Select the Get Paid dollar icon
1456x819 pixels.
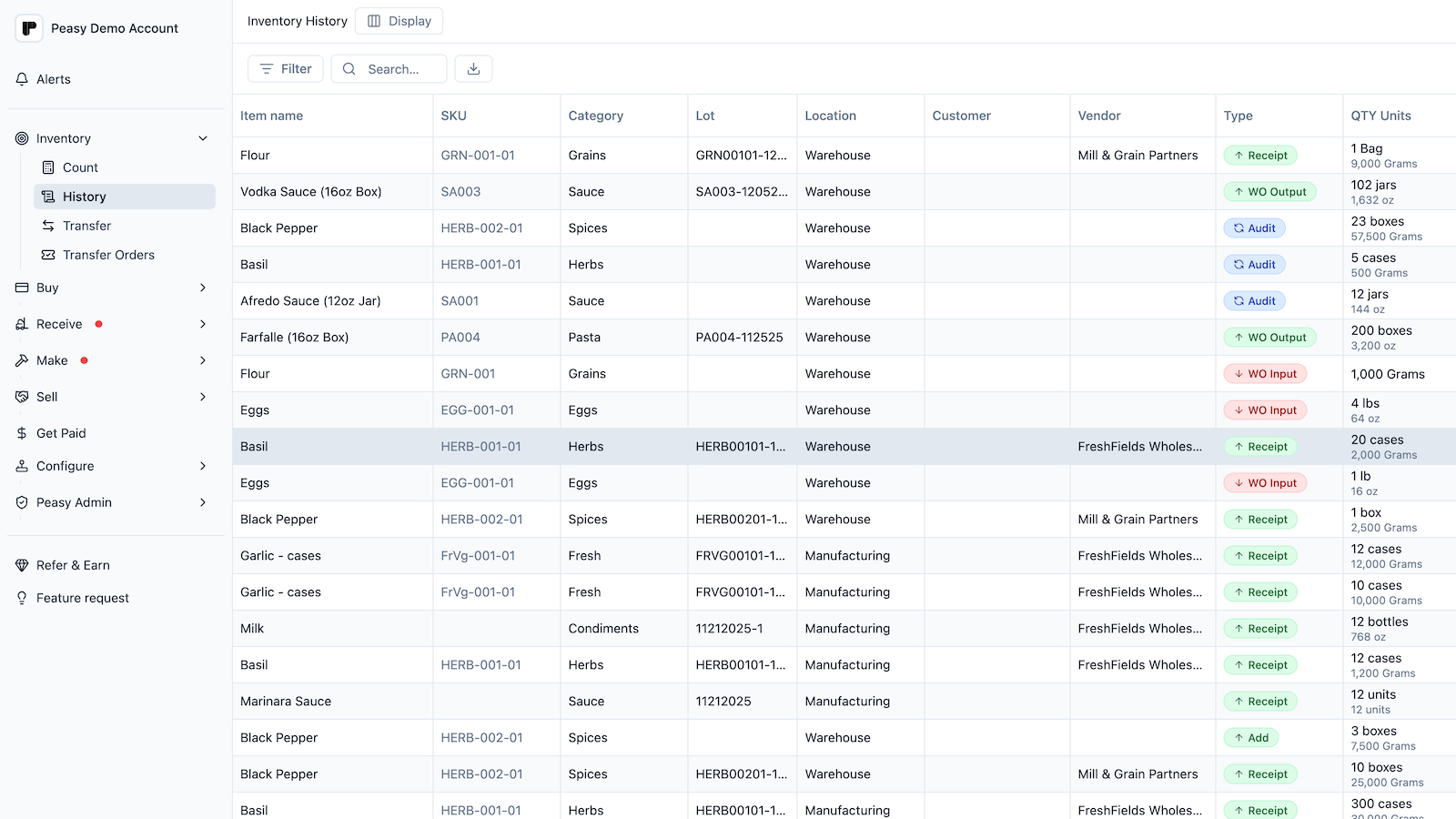click(22, 433)
